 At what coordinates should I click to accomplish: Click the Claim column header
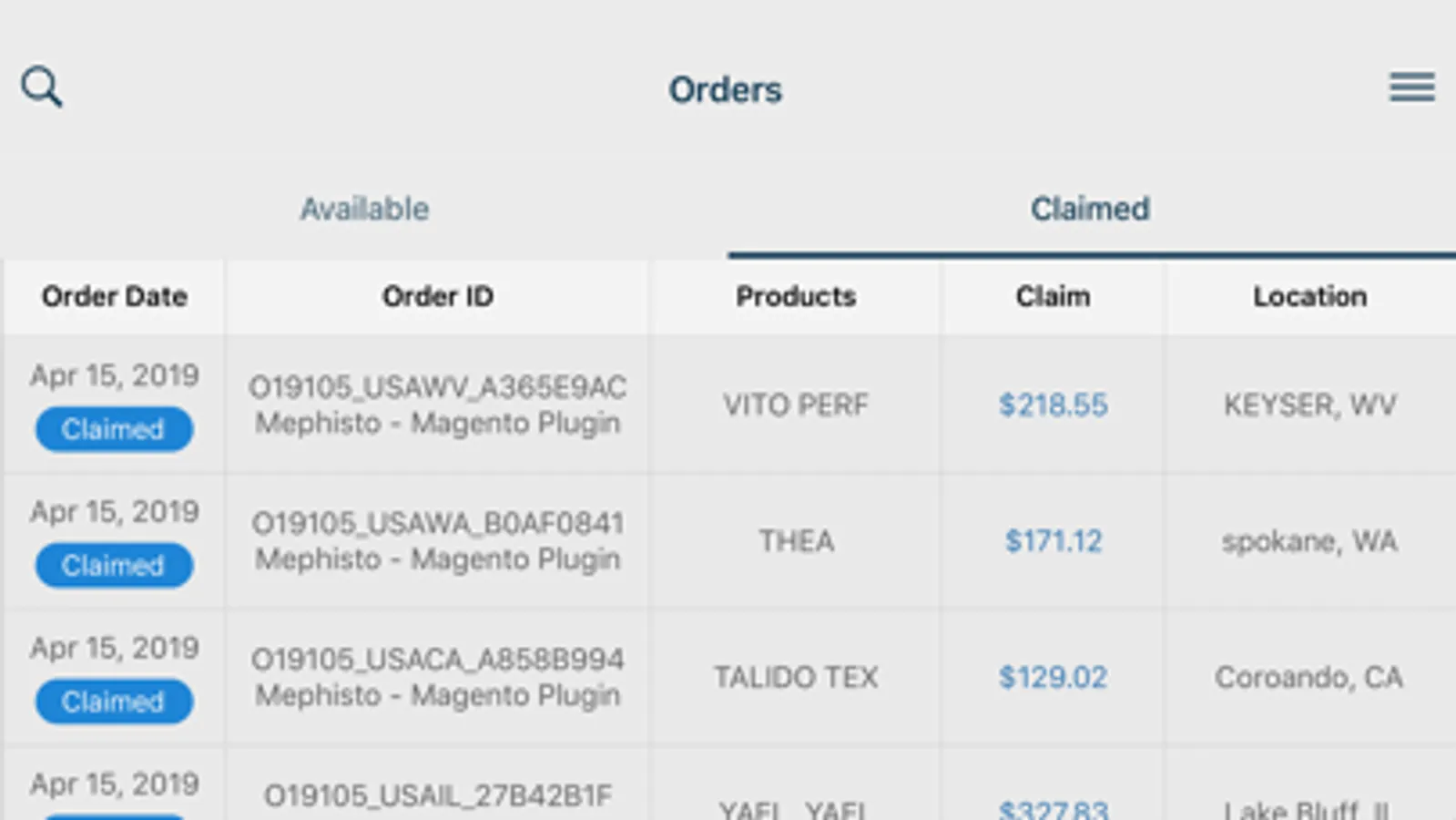1053,297
